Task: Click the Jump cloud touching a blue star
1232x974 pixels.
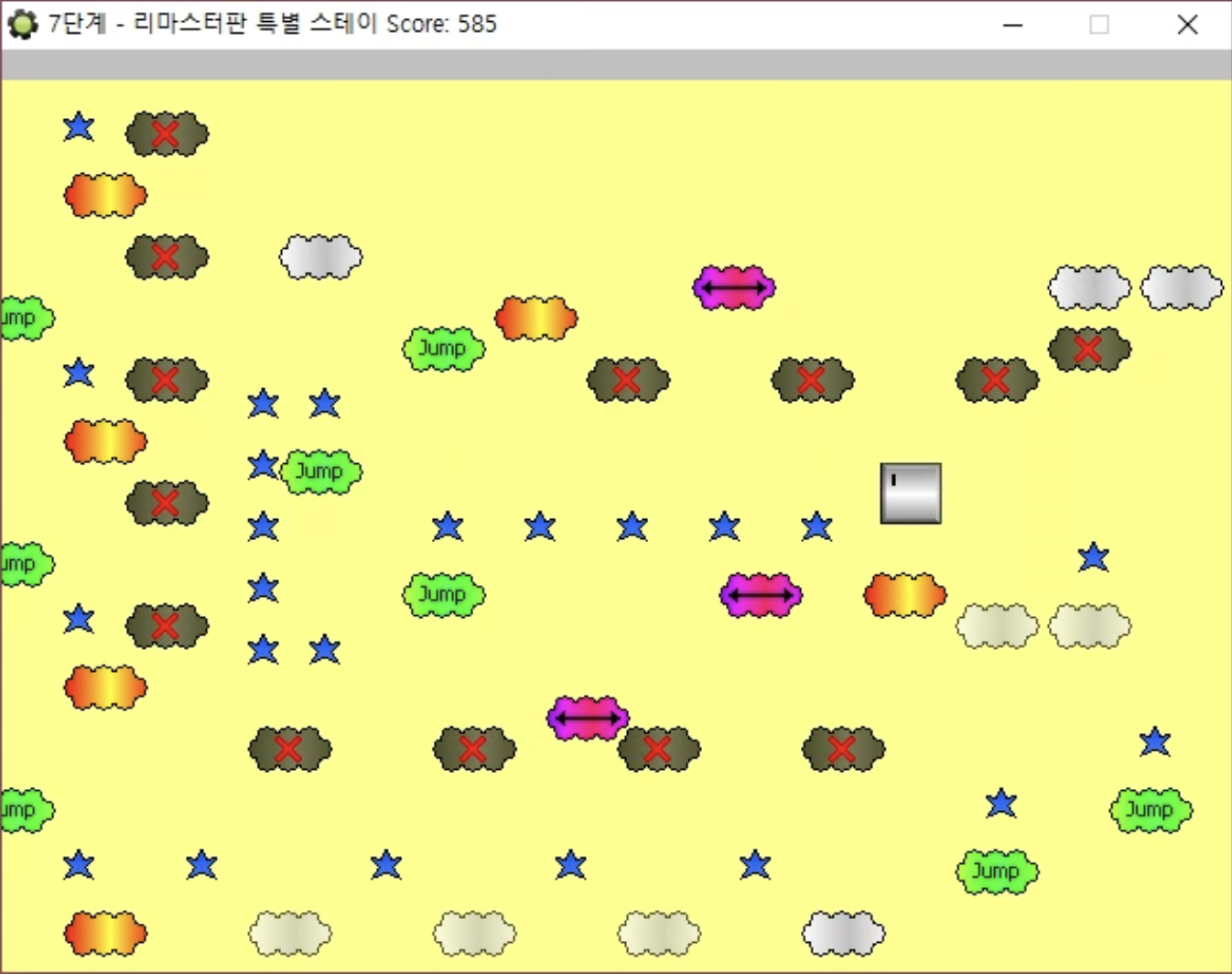Action: (x=321, y=472)
